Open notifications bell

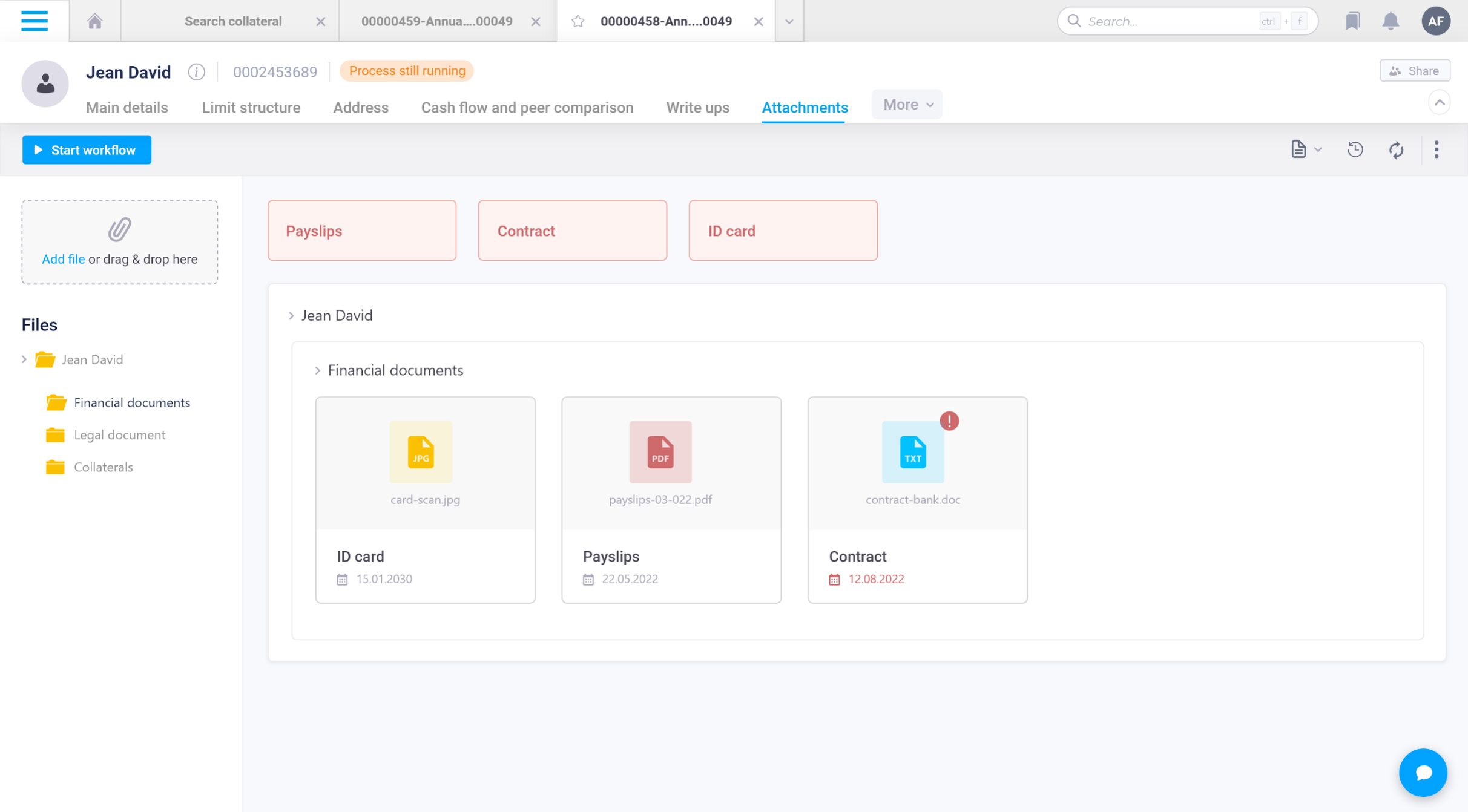[x=1391, y=21]
